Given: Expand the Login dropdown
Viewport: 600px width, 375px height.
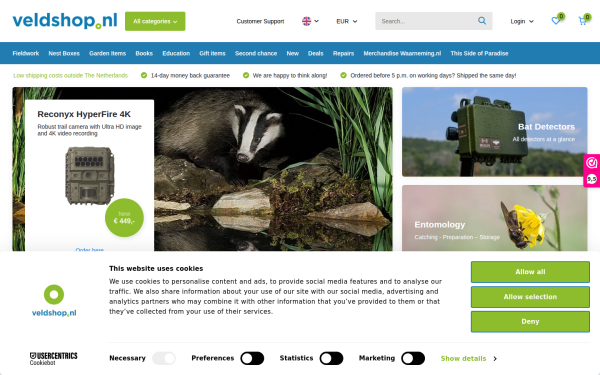Looking at the screenshot, I should [522, 21].
